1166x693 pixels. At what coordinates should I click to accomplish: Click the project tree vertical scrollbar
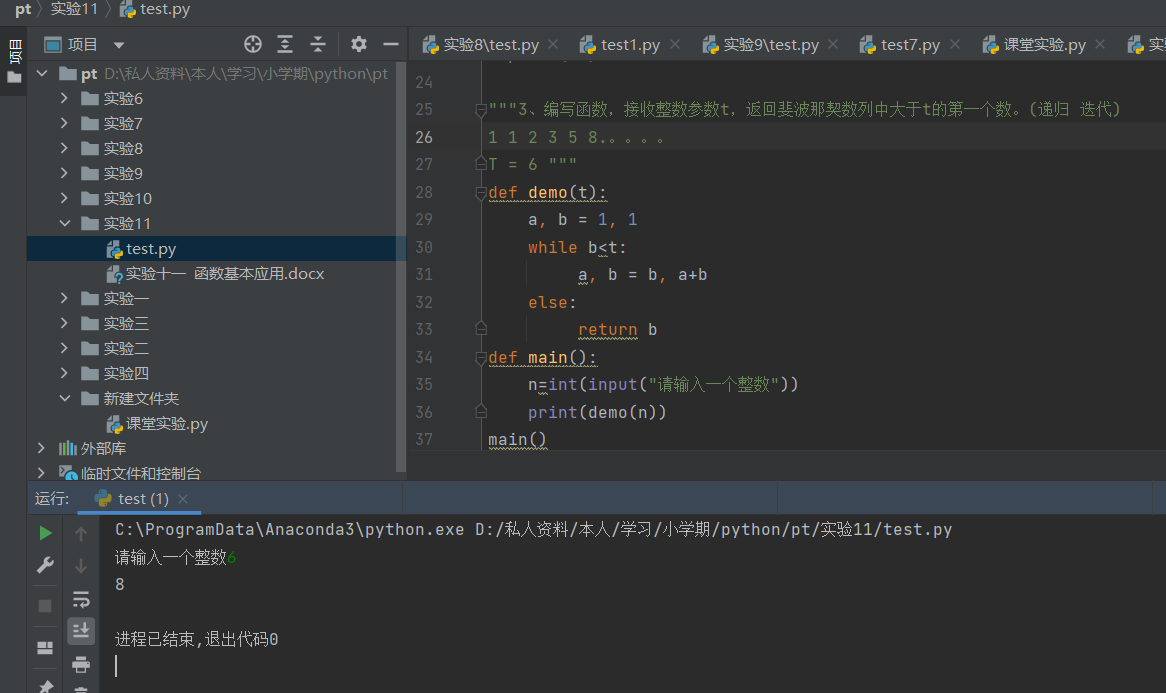(x=401, y=268)
